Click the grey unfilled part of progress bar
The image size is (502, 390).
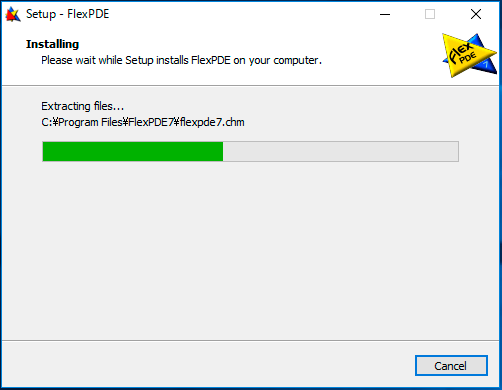tap(341, 151)
